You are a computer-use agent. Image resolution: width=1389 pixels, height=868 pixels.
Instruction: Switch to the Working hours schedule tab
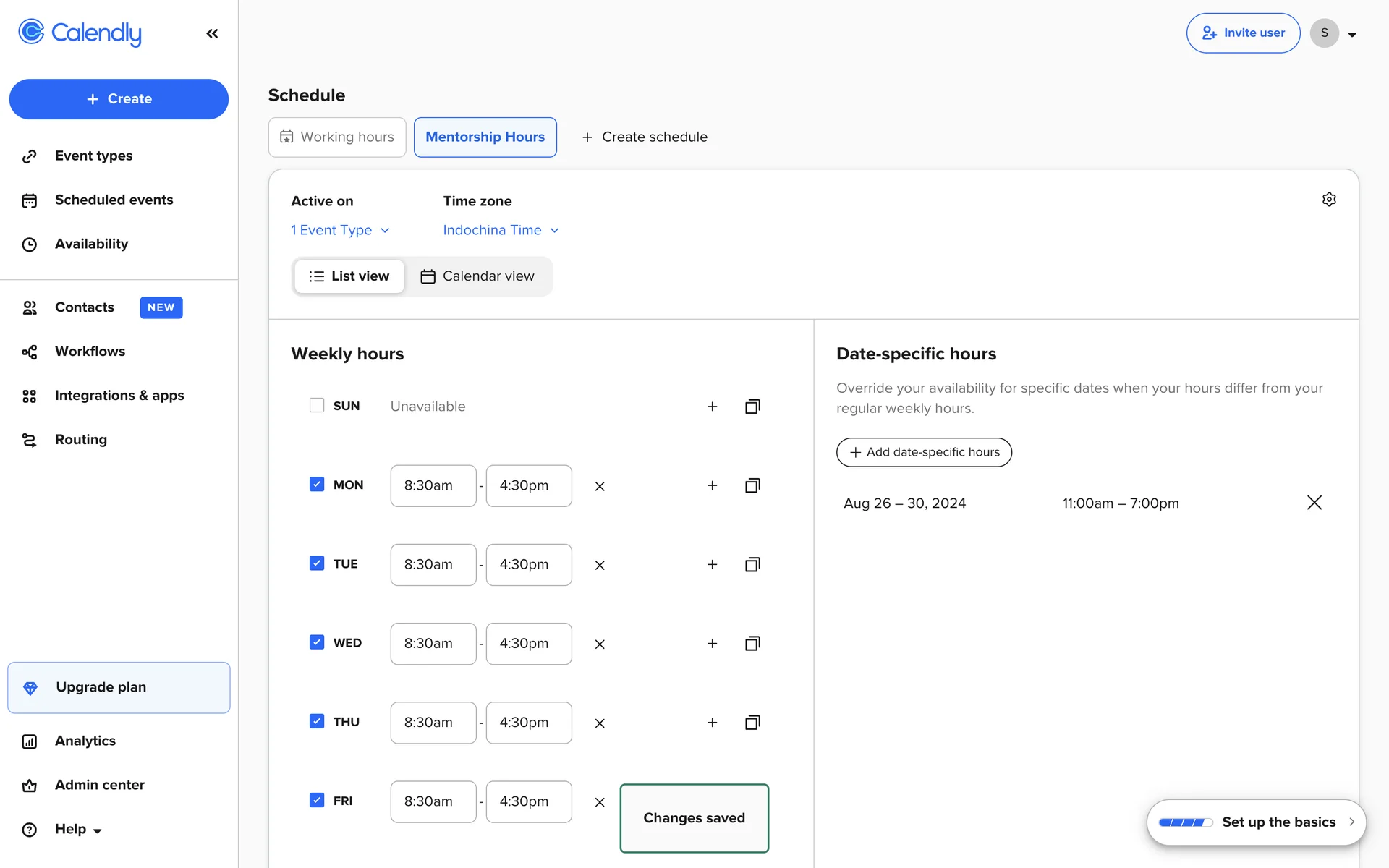point(337,137)
